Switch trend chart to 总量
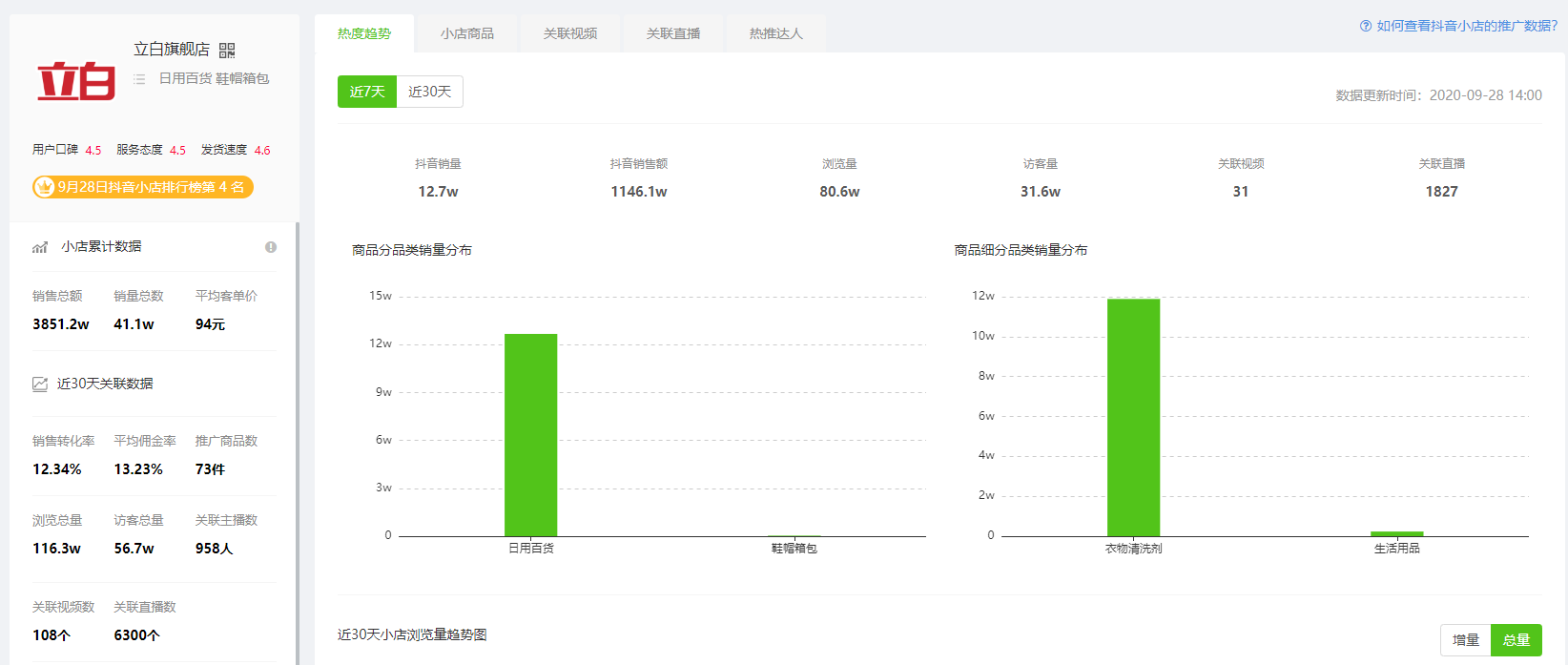1568x665 pixels. (1516, 640)
